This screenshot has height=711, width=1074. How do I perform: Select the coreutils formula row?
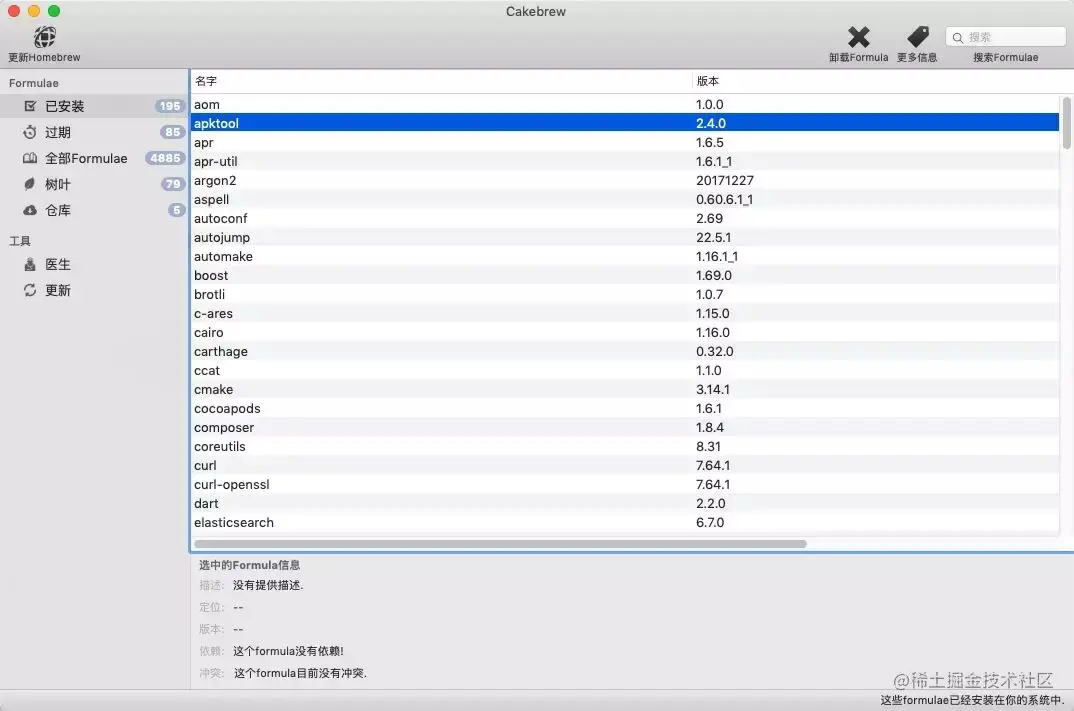[625, 447]
